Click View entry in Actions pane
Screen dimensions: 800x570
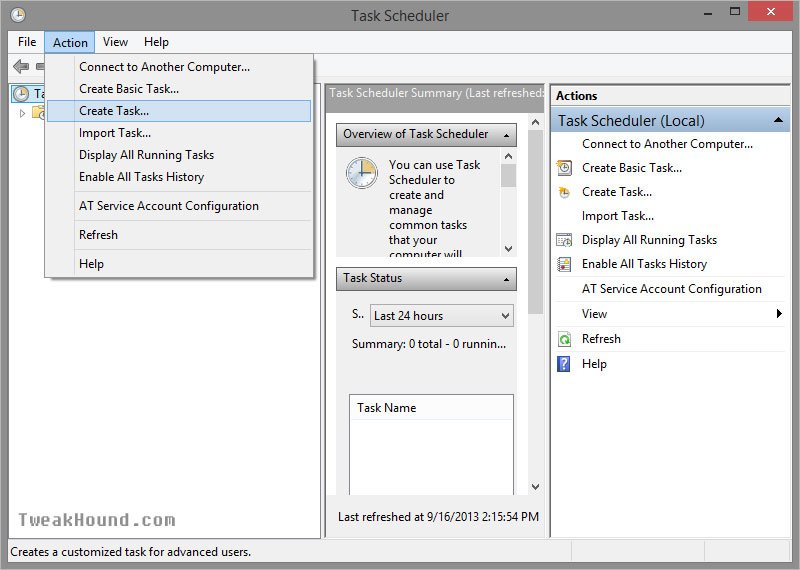(x=594, y=314)
